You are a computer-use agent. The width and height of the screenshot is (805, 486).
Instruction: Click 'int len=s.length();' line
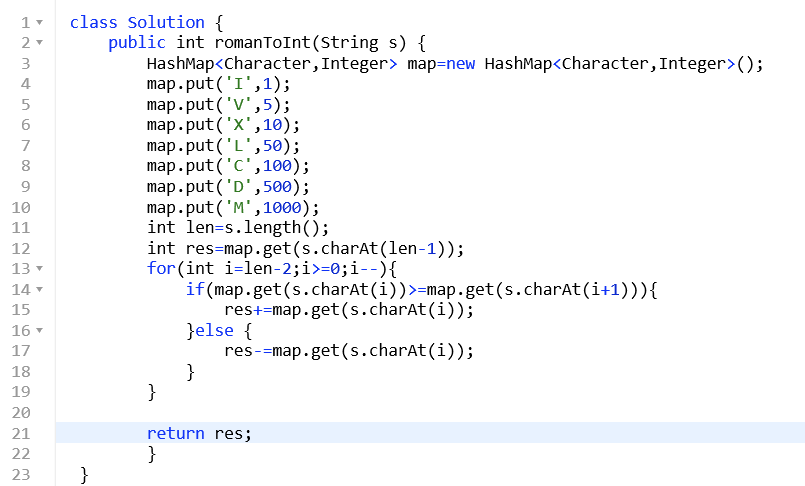pos(238,228)
